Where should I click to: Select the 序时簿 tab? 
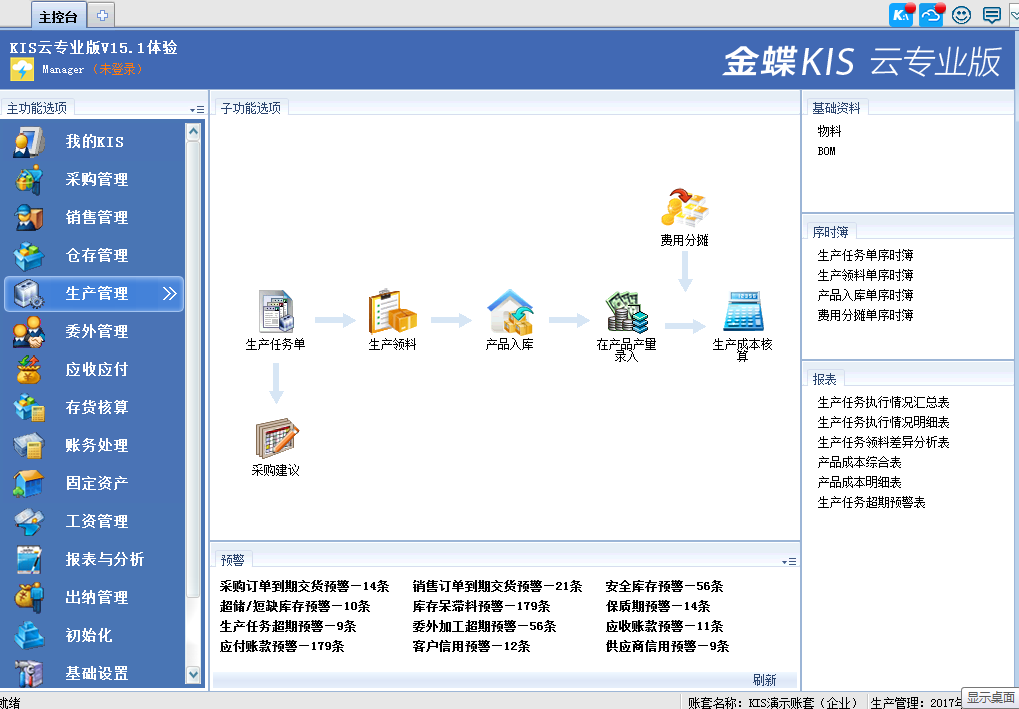pyautogui.click(x=831, y=232)
